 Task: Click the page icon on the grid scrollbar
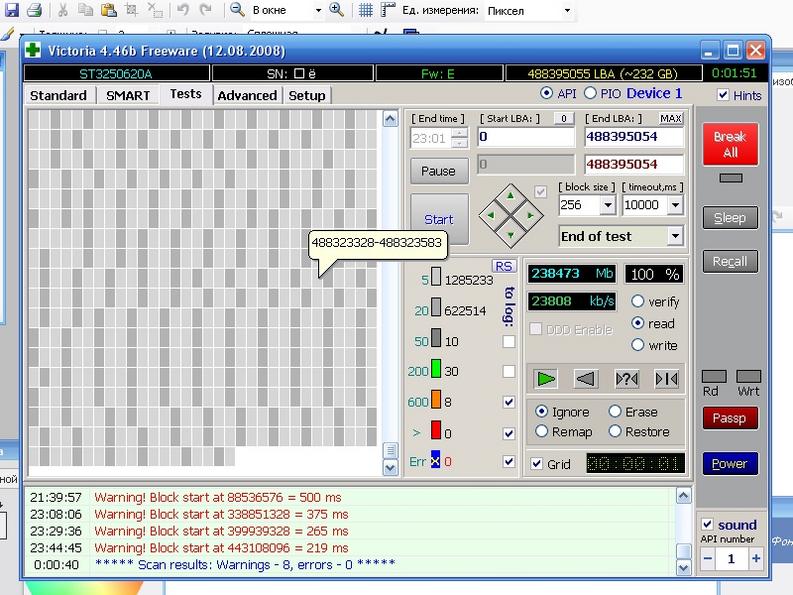390,449
